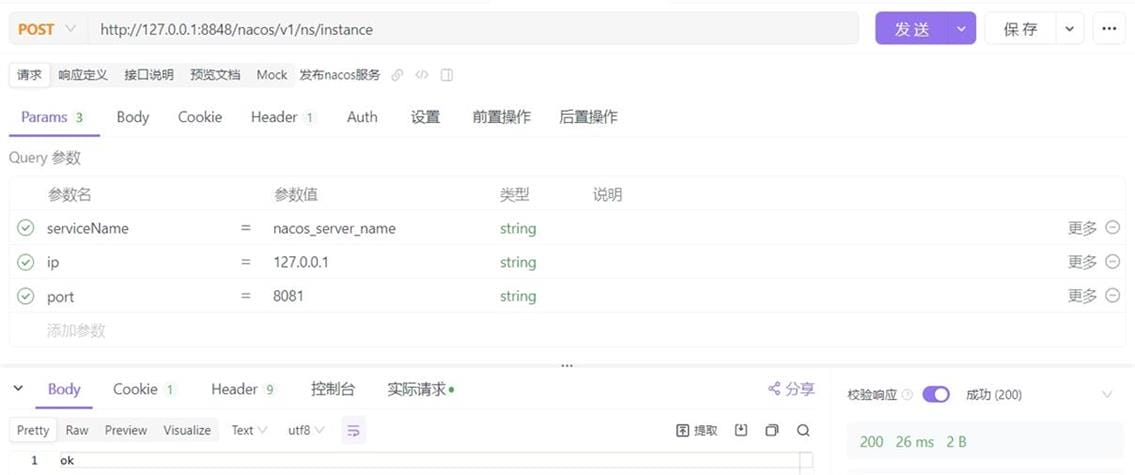The height and width of the screenshot is (475, 1135).
Task: Click the 保存 save button
Action: 1020,29
